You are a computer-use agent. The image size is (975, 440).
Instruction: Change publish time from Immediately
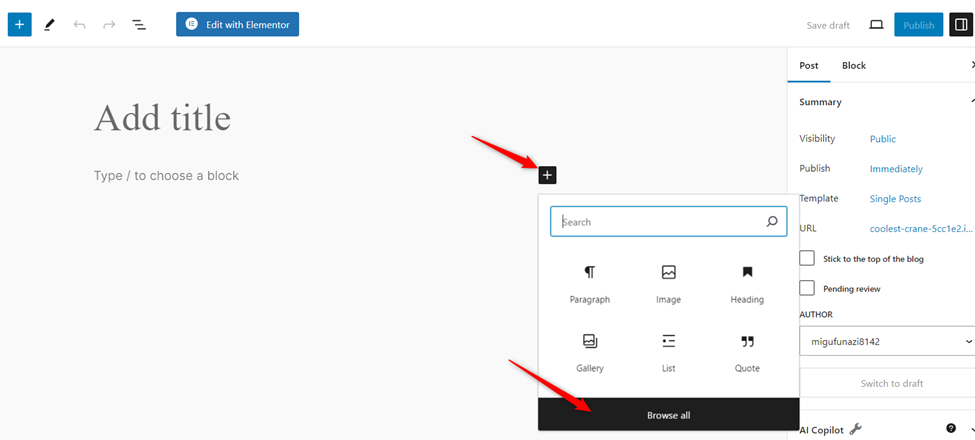(896, 169)
